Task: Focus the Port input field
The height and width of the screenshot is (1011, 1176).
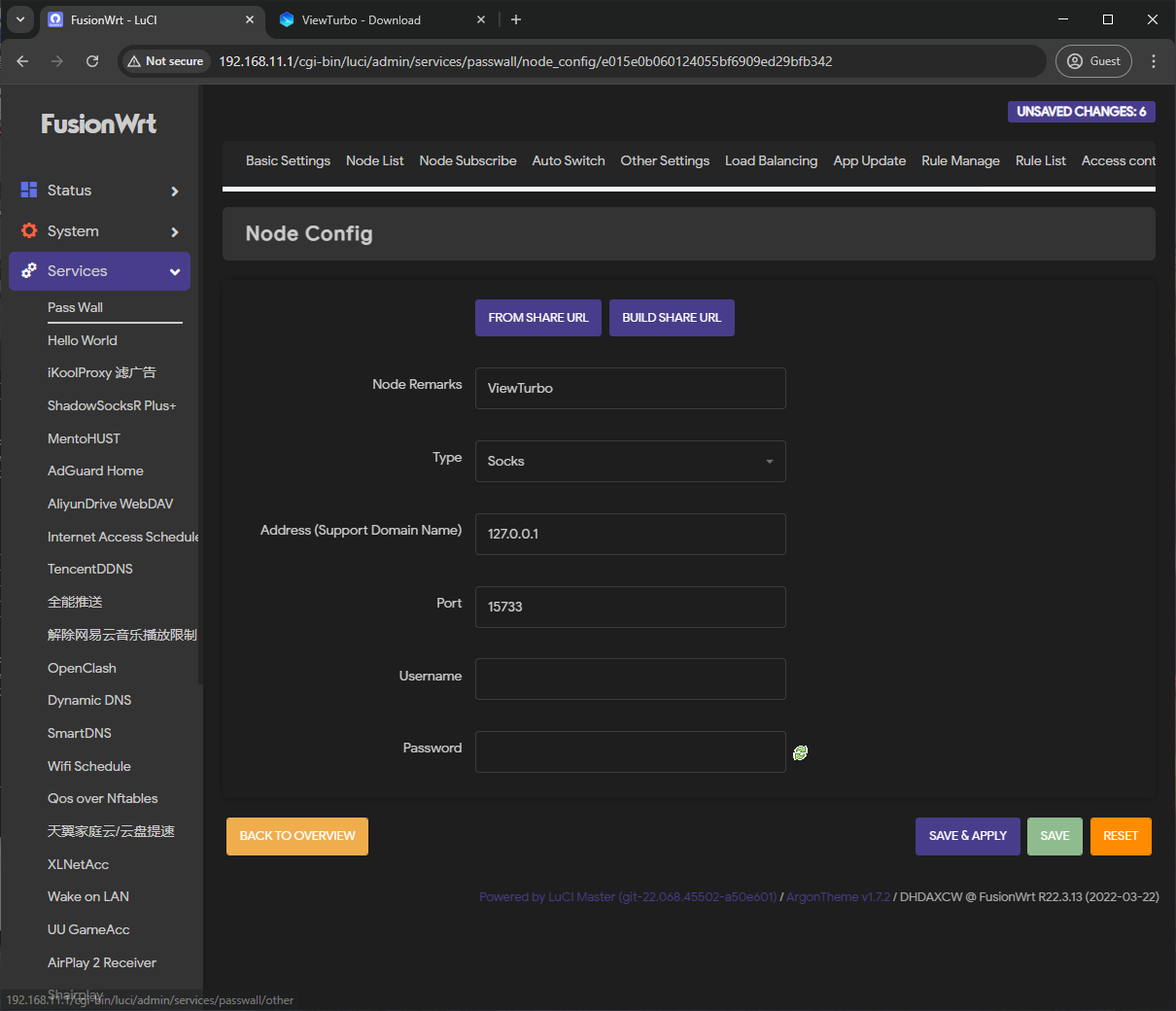Action: tap(630, 607)
